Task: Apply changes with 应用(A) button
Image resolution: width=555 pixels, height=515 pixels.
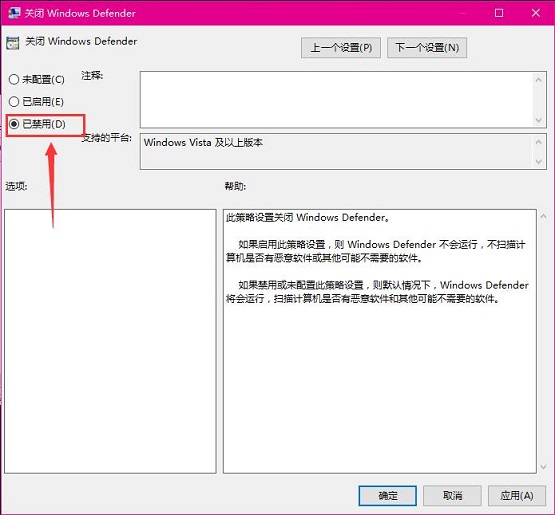Action: coord(517,496)
